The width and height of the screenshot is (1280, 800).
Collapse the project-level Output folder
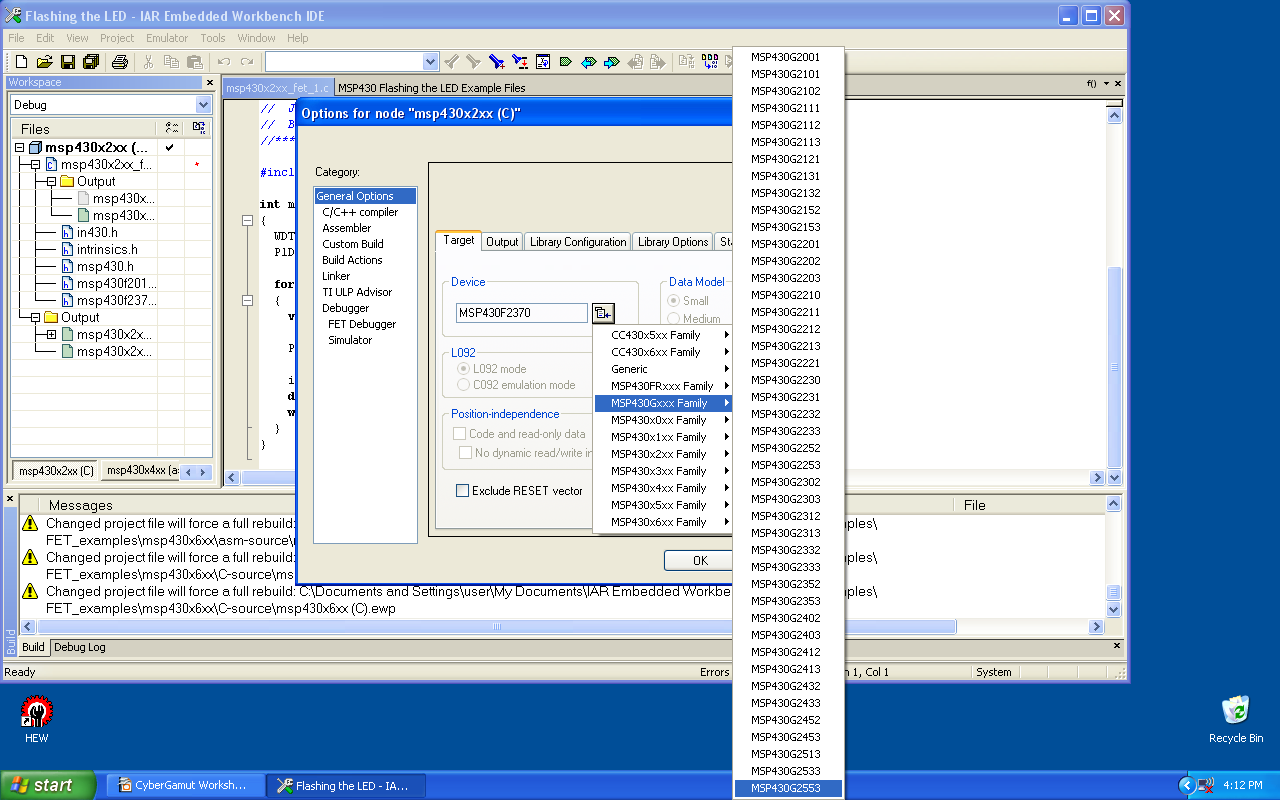(x=35, y=318)
